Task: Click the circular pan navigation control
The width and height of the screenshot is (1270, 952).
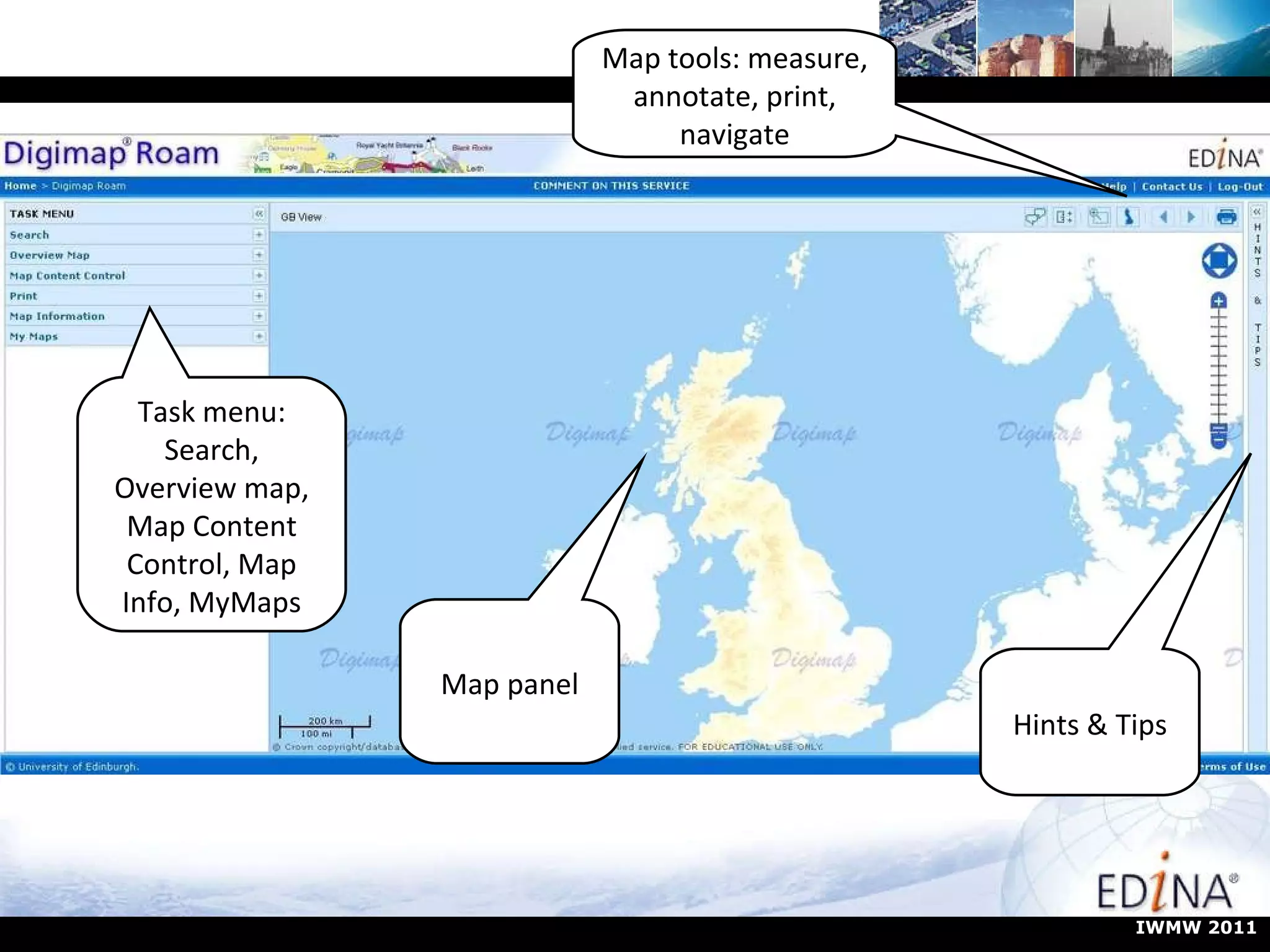Action: [1219, 261]
